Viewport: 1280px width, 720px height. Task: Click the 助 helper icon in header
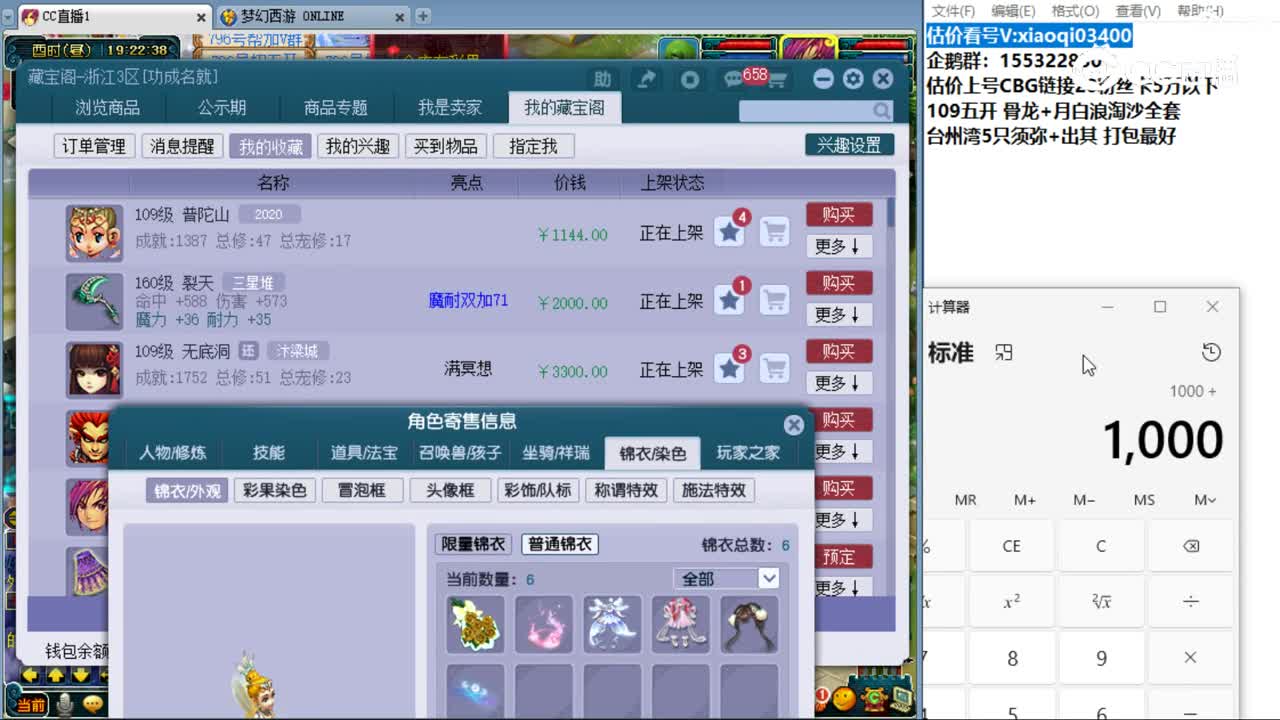(x=602, y=79)
